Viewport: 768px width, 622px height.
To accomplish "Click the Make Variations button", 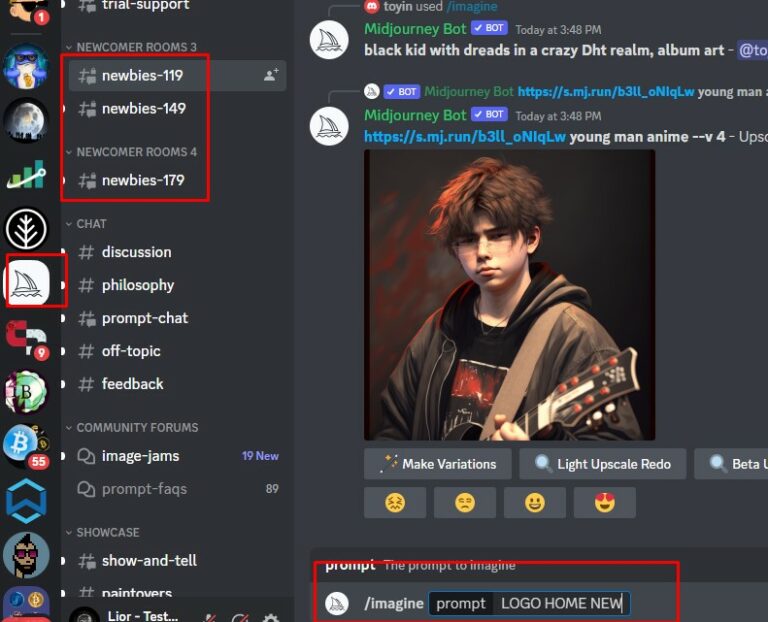I will click(437, 464).
